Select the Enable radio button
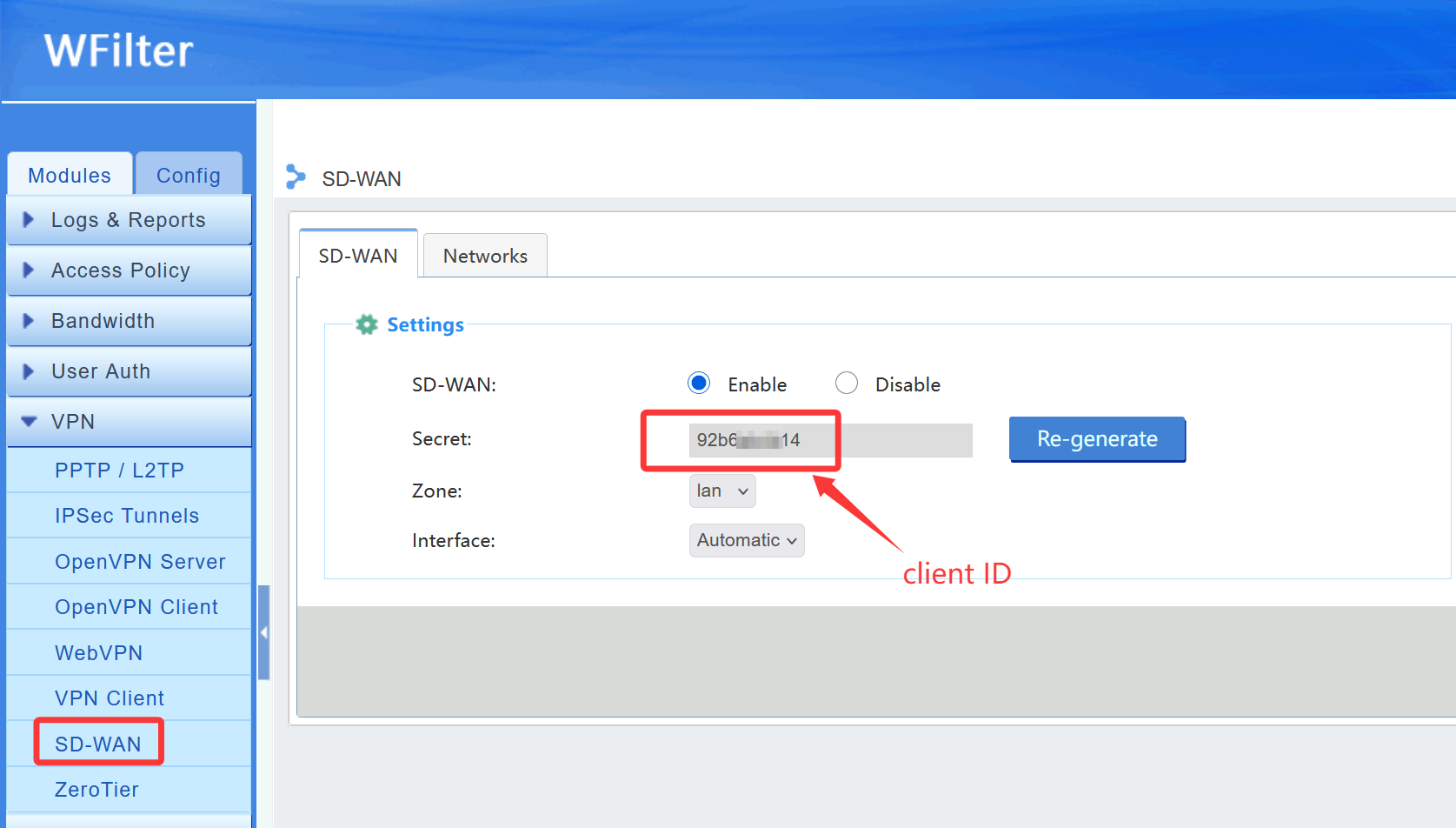This screenshot has height=828, width=1456. pos(699,384)
